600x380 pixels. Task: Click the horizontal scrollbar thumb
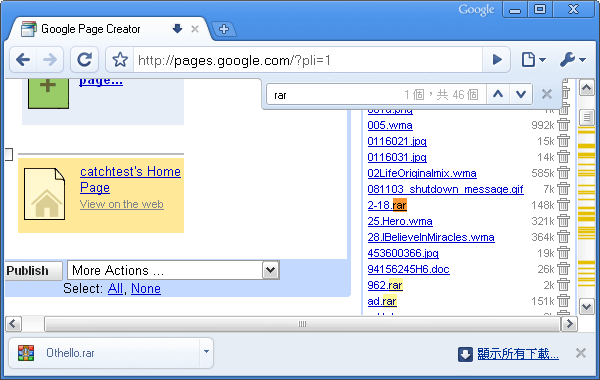coord(302,324)
